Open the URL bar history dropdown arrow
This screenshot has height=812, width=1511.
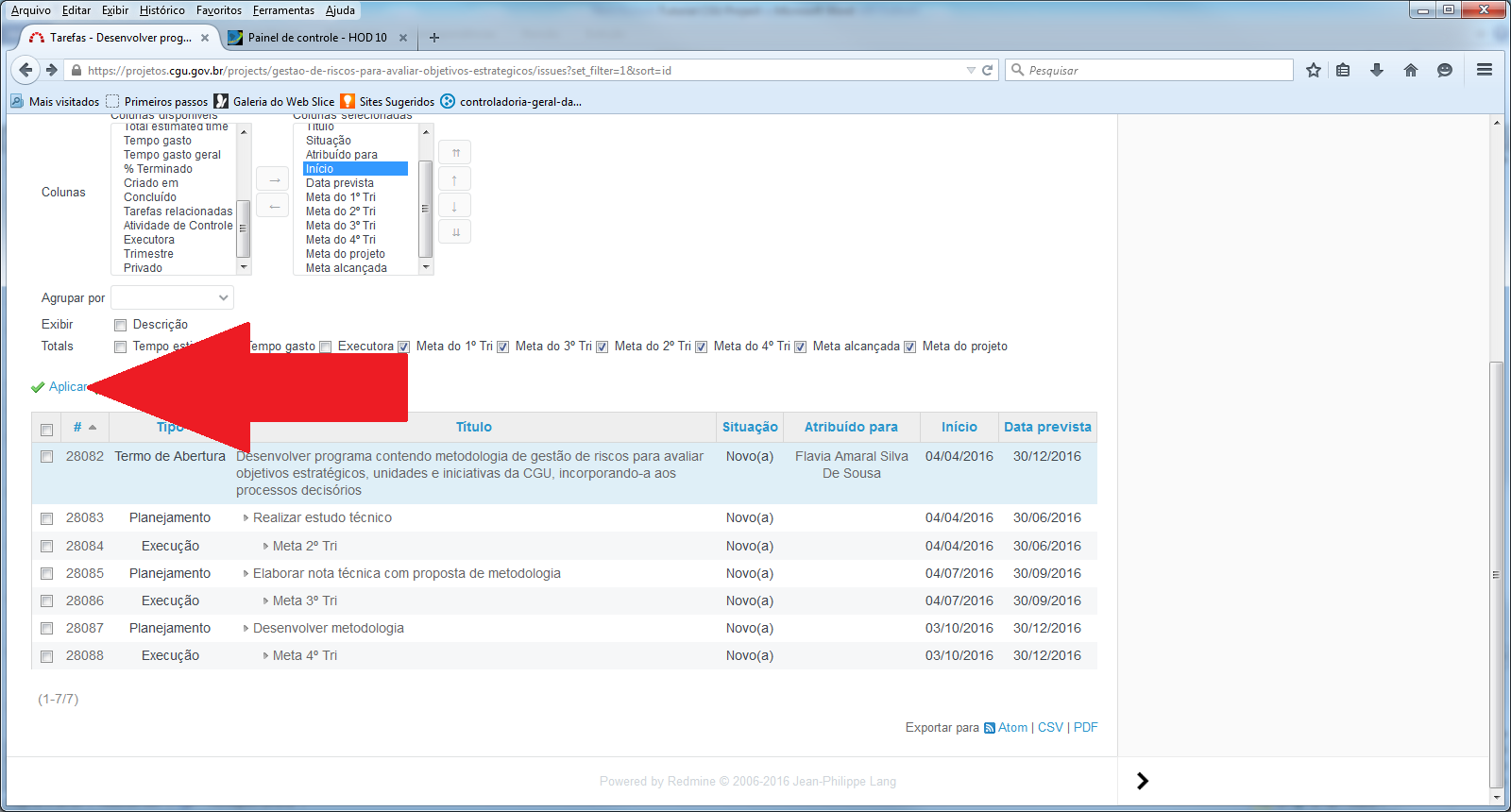(x=971, y=70)
